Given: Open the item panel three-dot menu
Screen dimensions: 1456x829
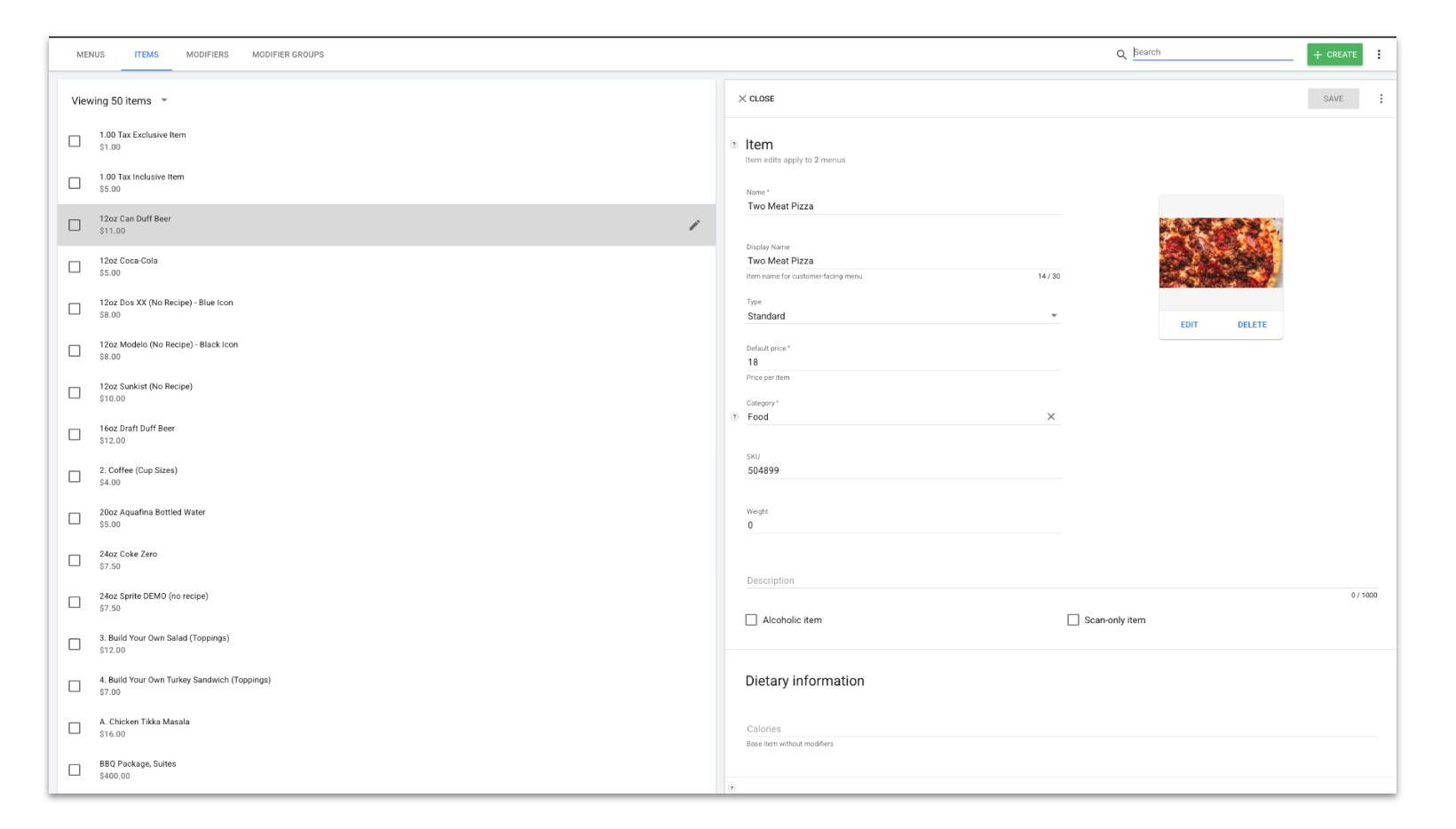Looking at the screenshot, I should click(1381, 99).
